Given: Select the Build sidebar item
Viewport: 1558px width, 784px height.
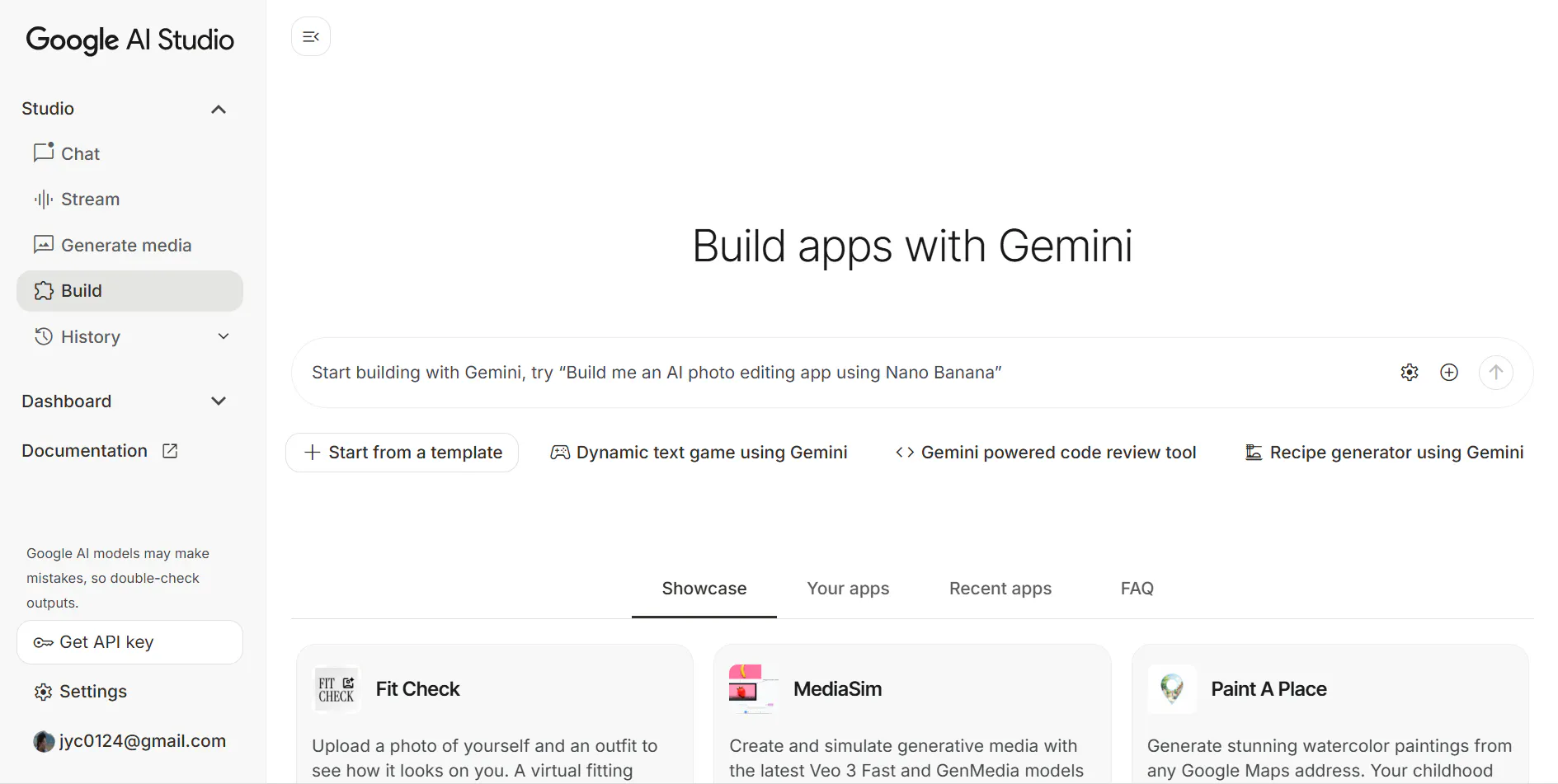Looking at the screenshot, I should [82, 291].
